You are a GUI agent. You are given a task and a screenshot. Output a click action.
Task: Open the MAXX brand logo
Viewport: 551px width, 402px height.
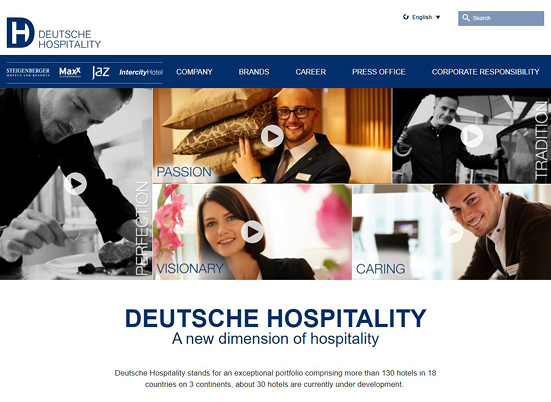pos(70,72)
